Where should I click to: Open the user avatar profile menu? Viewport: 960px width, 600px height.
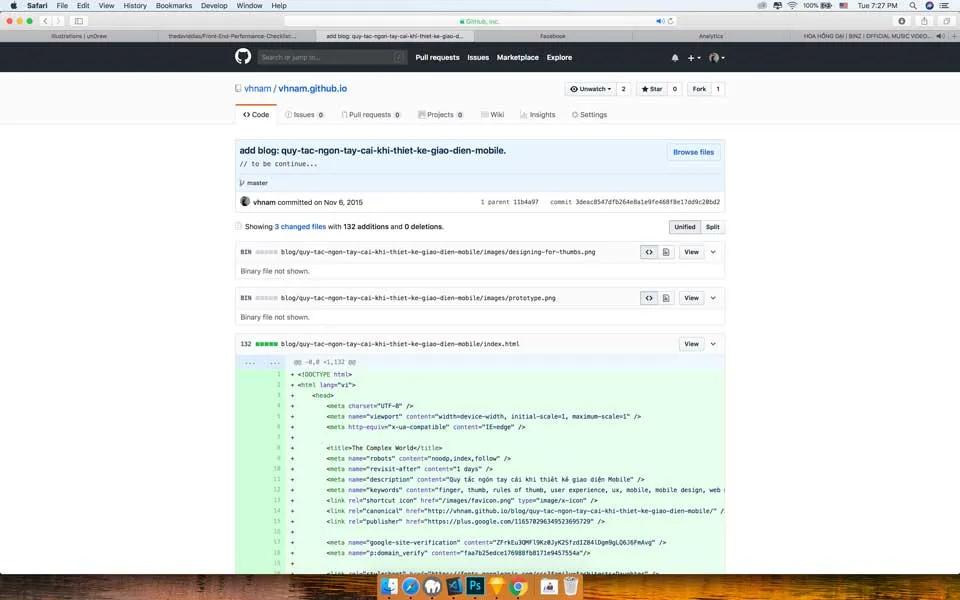click(x=716, y=58)
